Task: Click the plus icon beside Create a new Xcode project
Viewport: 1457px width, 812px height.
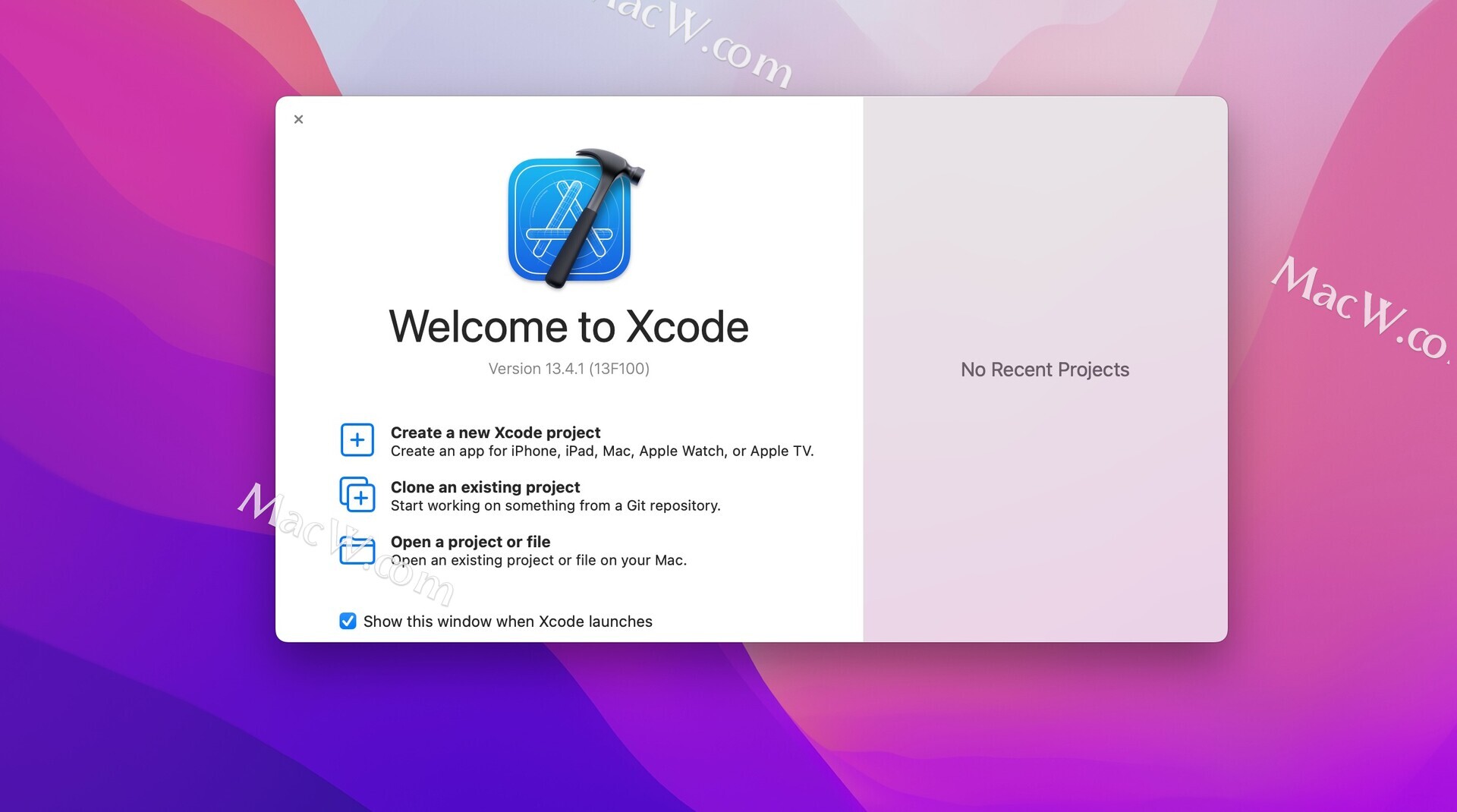Action: (x=357, y=439)
